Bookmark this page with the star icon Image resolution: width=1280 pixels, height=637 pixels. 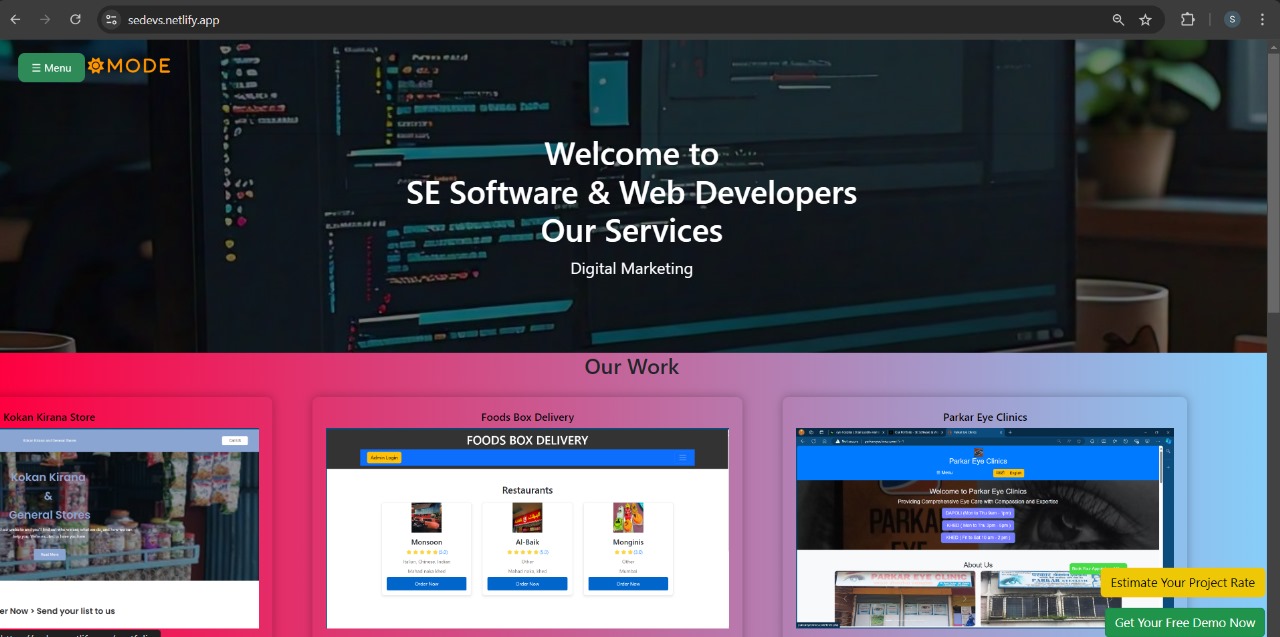(1145, 19)
